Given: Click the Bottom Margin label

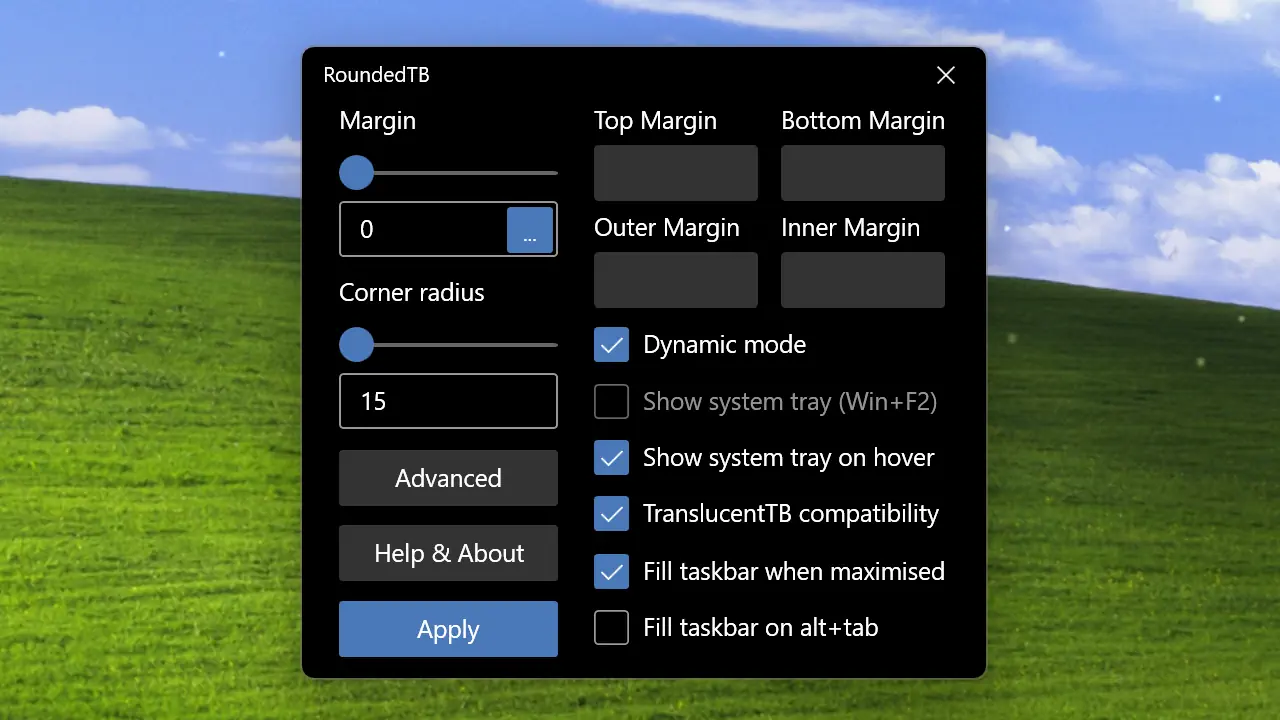Looking at the screenshot, I should point(863,121).
